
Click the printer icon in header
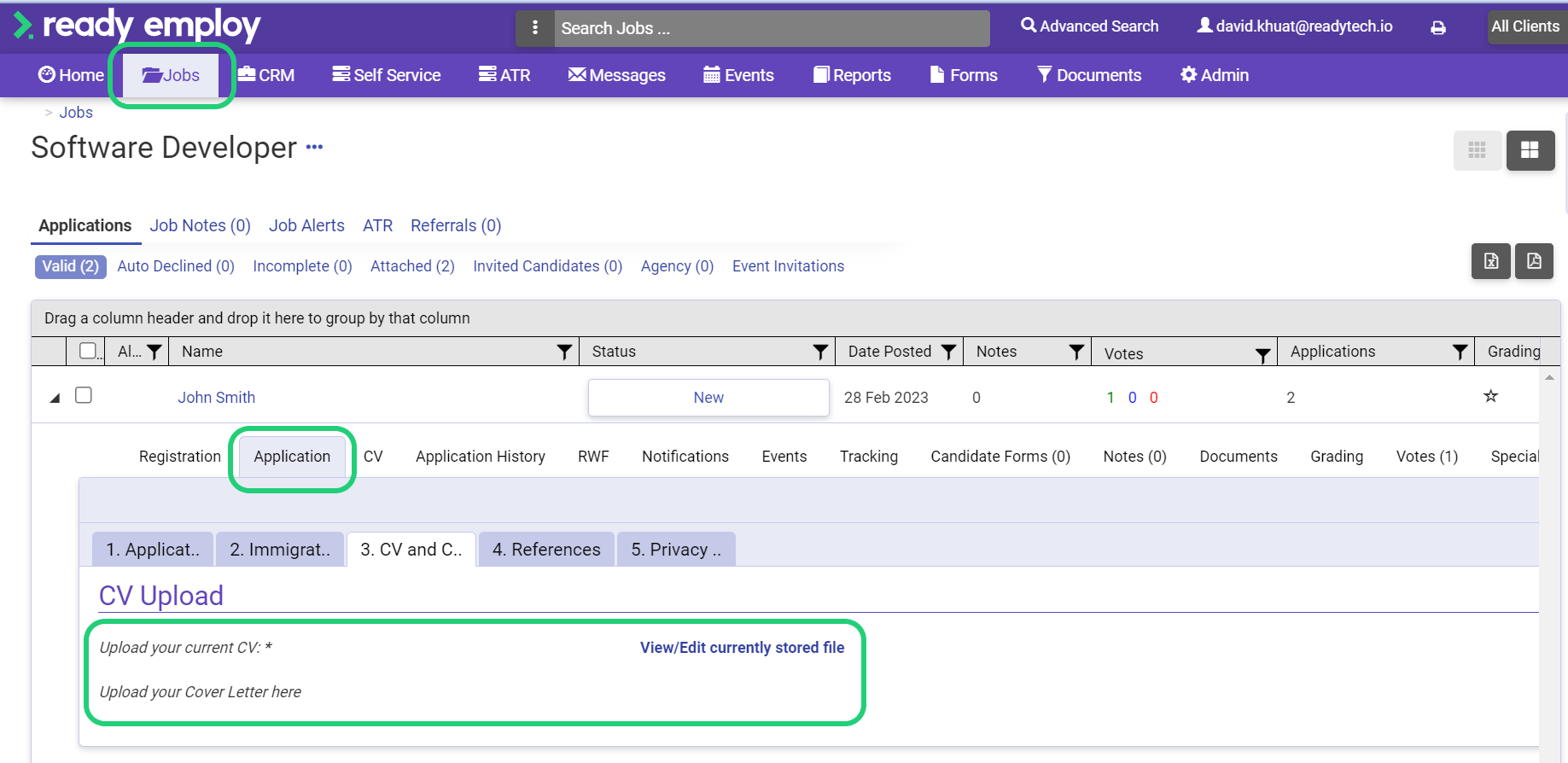(x=1438, y=28)
